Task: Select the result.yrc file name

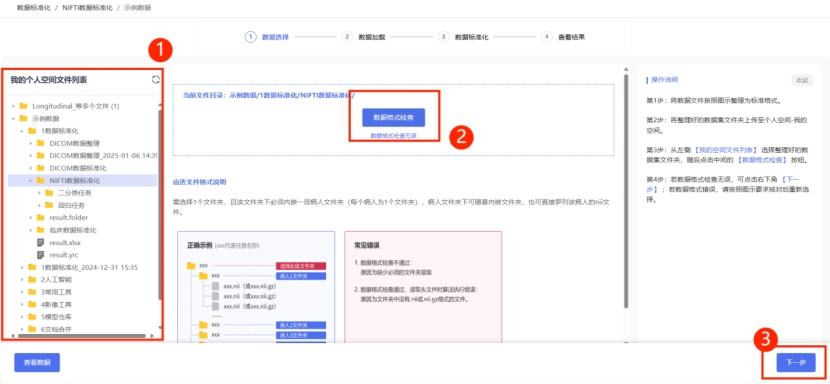Action: click(x=64, y=255)
